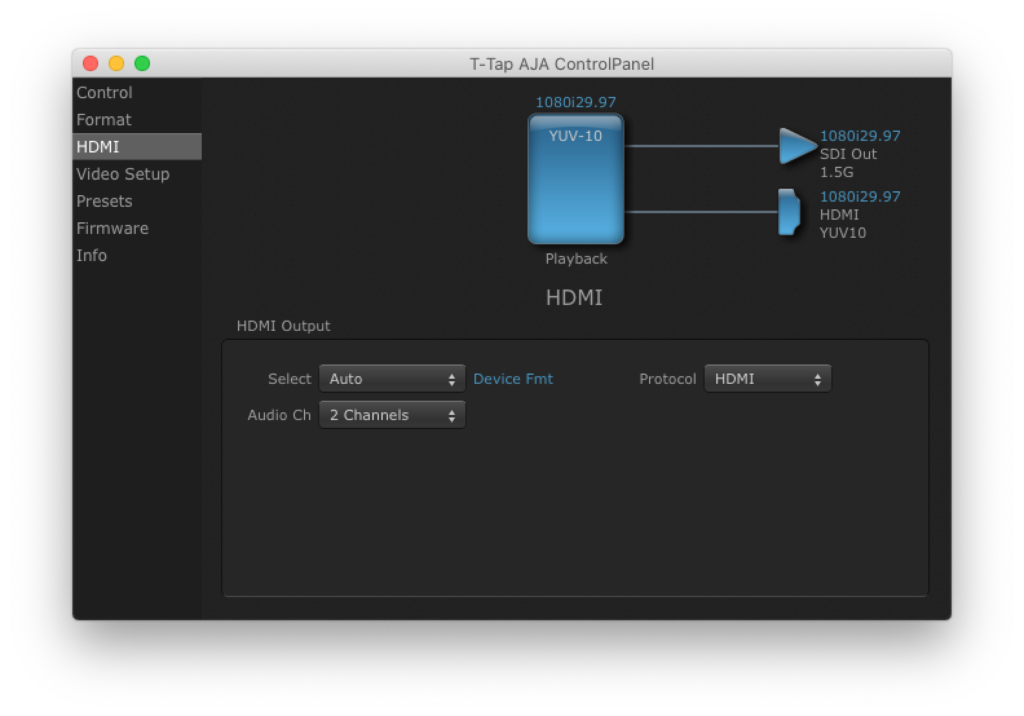Close the window with the red button
This screenshot has width=1024, height=716.
[91, 63]
